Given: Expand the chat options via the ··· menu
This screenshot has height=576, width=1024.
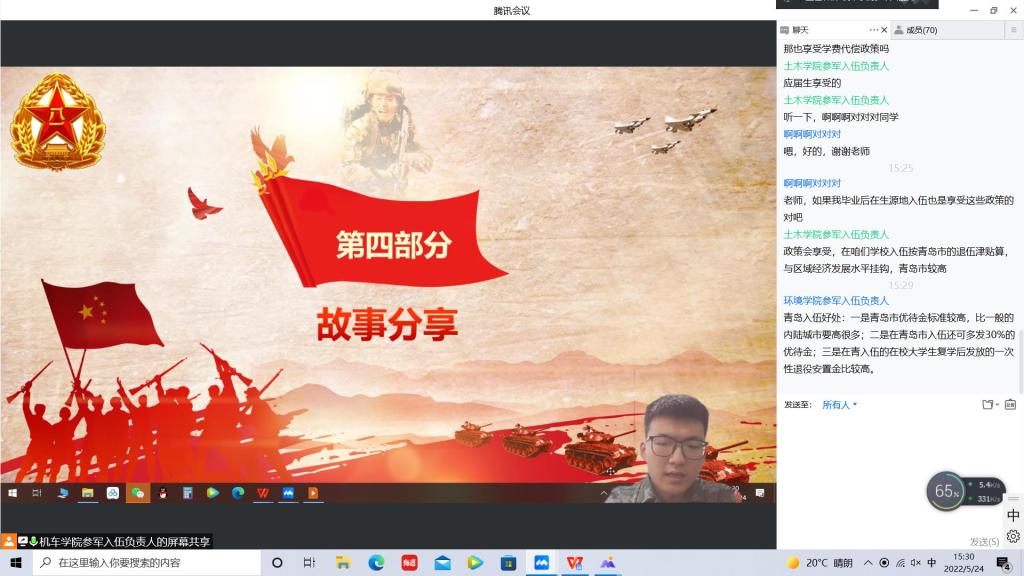Looking at the screenshot, I should point(873,30).
